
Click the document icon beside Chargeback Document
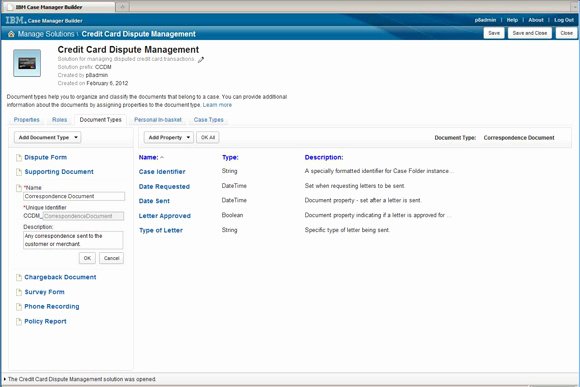19,277
